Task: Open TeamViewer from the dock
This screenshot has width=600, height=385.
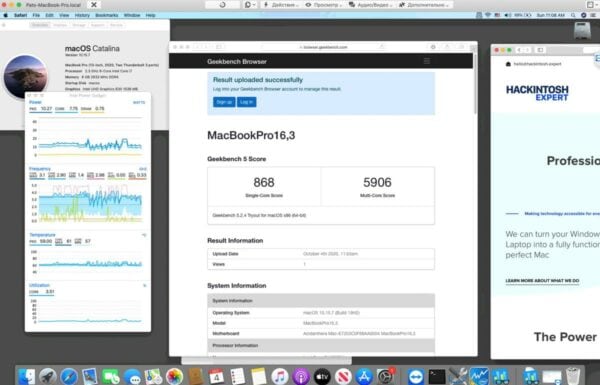Action: [416, 377]
